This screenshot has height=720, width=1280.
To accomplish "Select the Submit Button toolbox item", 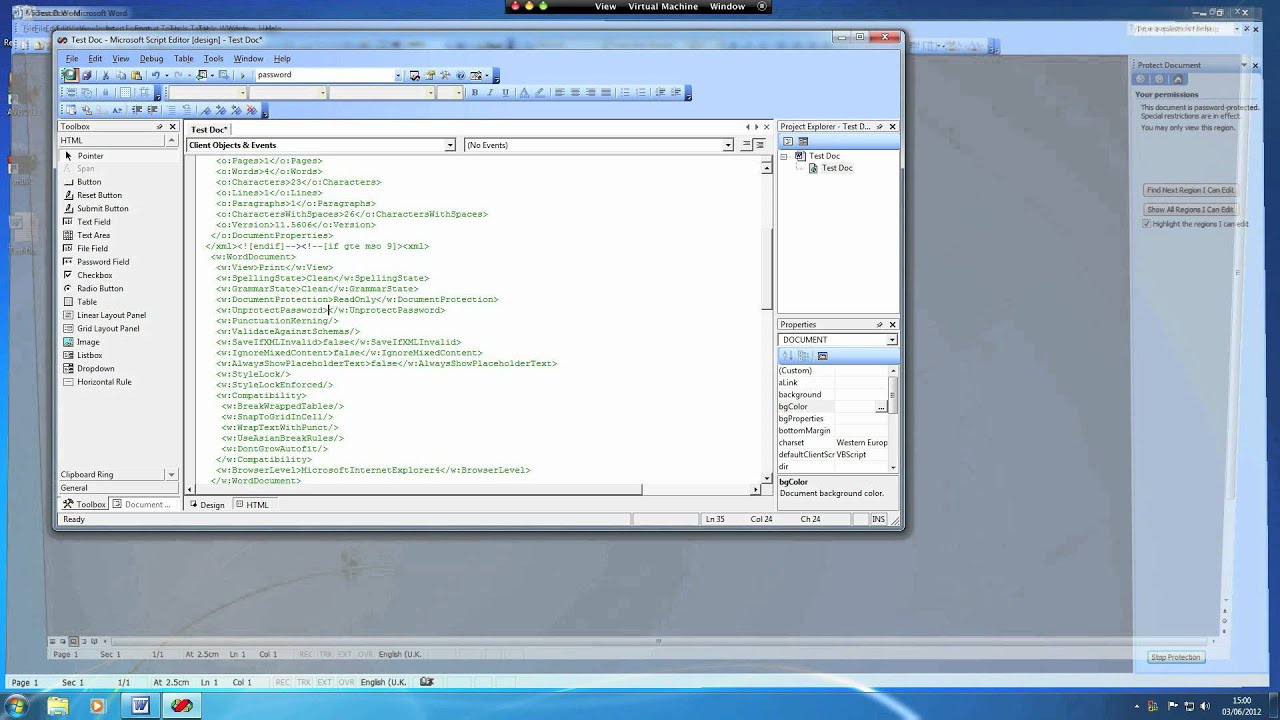I will tap(102, 209).
